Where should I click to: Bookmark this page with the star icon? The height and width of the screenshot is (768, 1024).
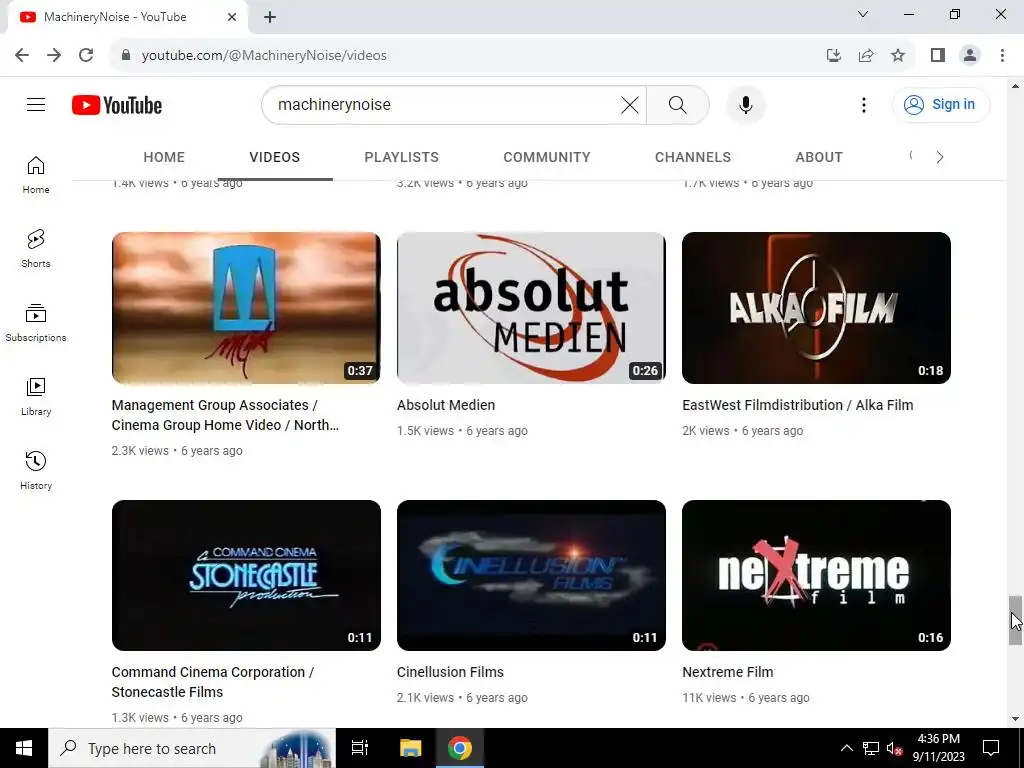pos(898,56)
